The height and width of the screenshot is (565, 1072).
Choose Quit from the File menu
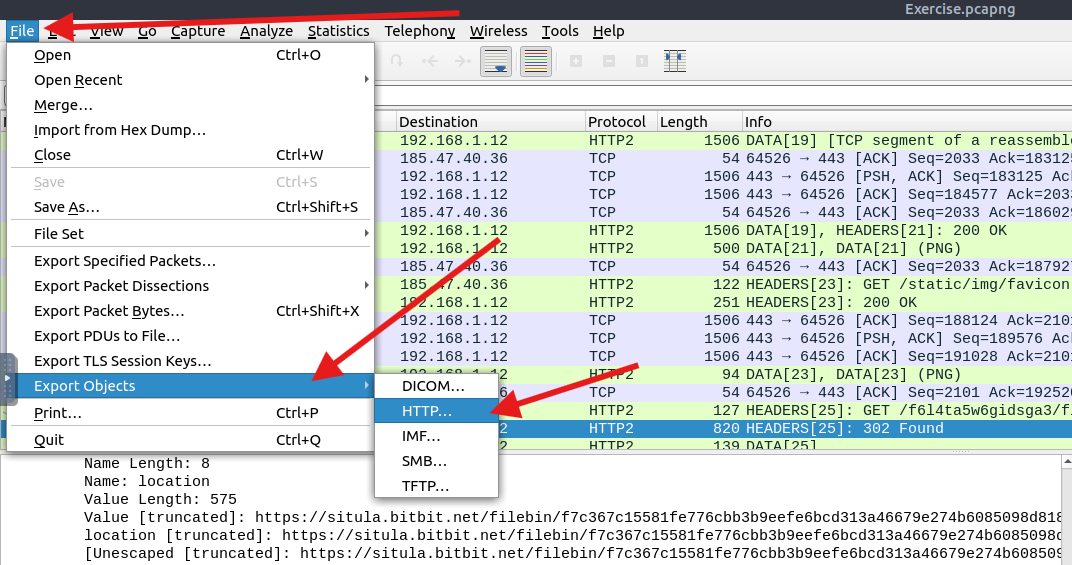191,440
